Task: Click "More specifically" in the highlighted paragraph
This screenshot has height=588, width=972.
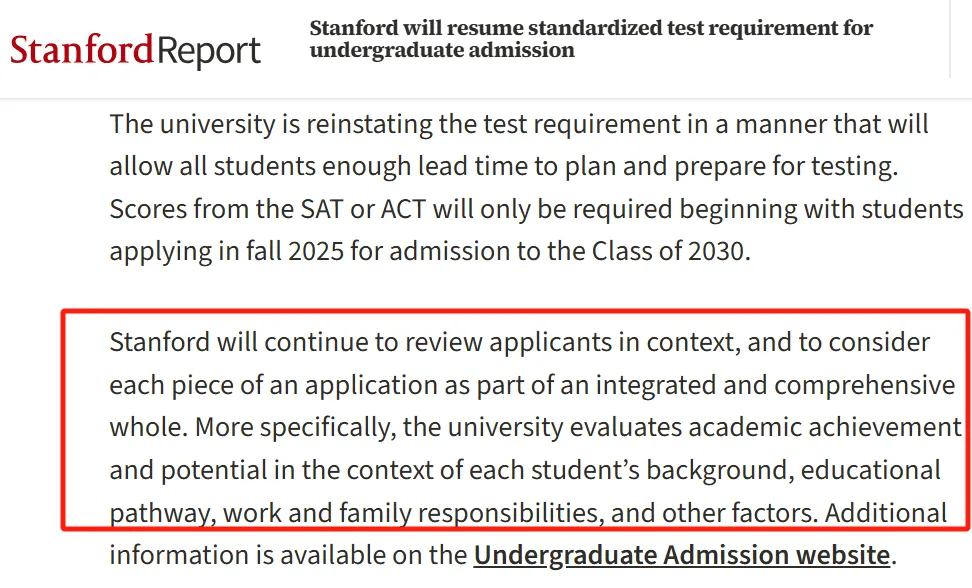Action: click(296, 428)
